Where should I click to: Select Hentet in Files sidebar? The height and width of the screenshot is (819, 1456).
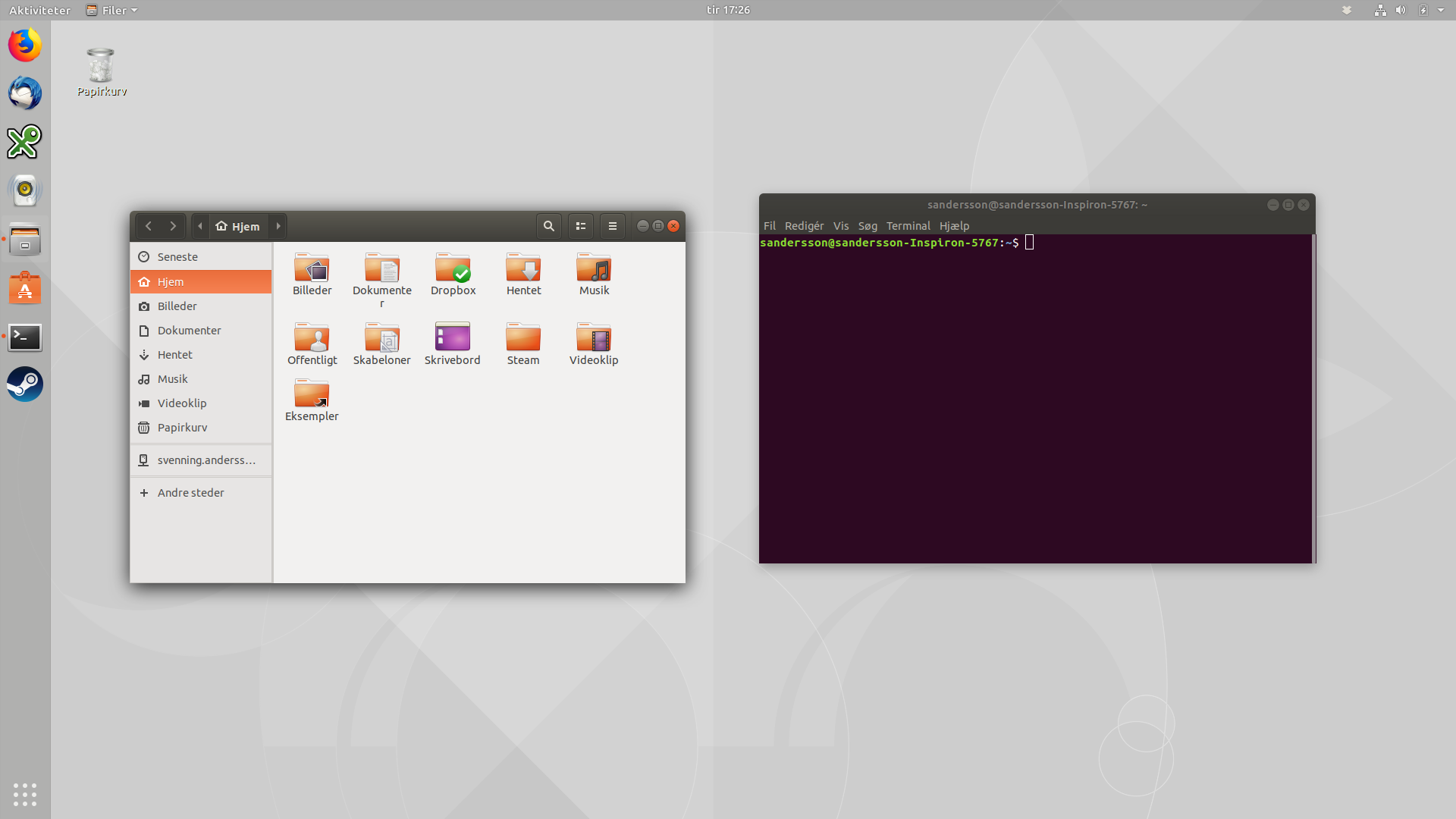201,354
